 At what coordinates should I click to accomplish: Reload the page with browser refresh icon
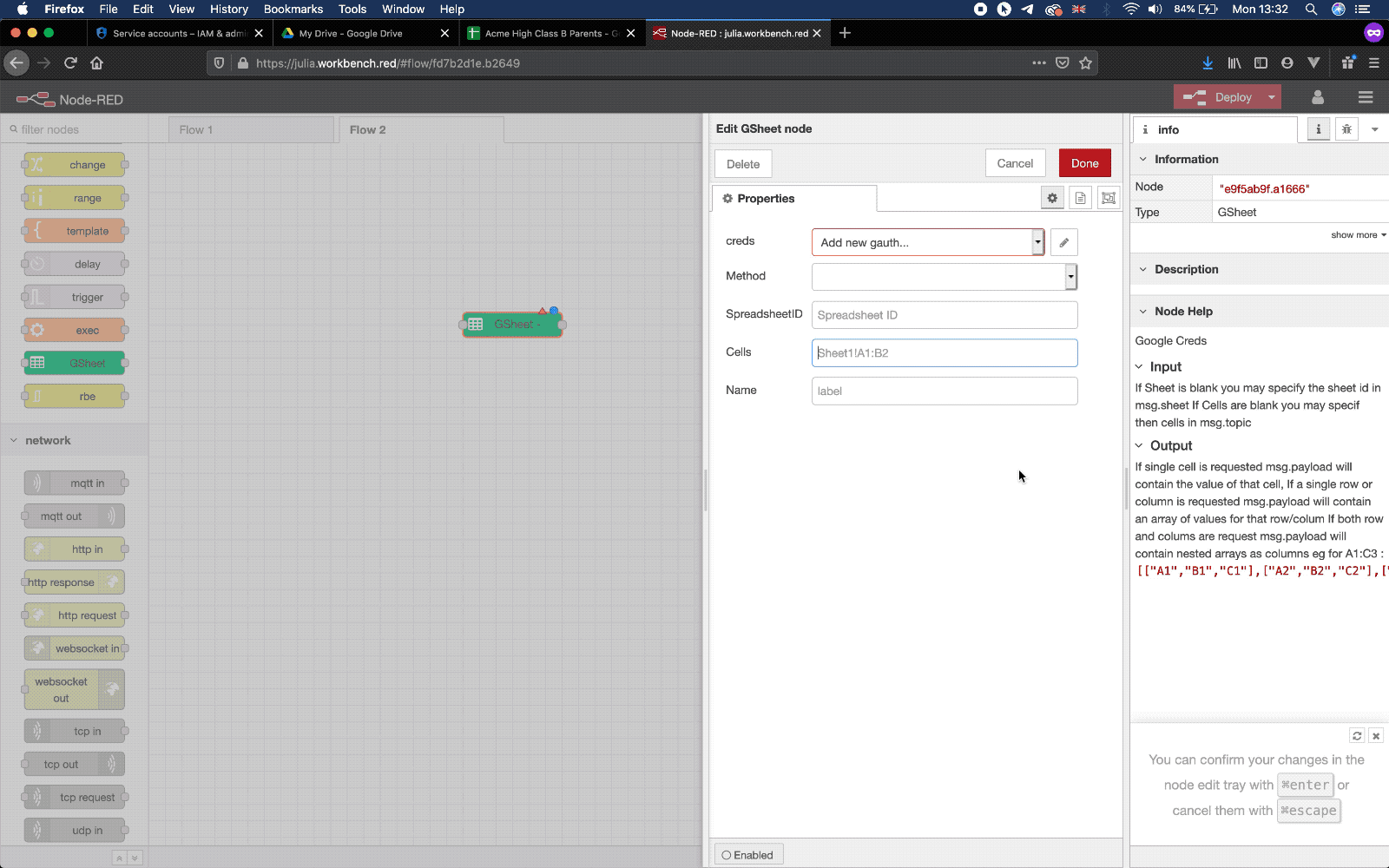pyautogui.click(x=70, y=62)
